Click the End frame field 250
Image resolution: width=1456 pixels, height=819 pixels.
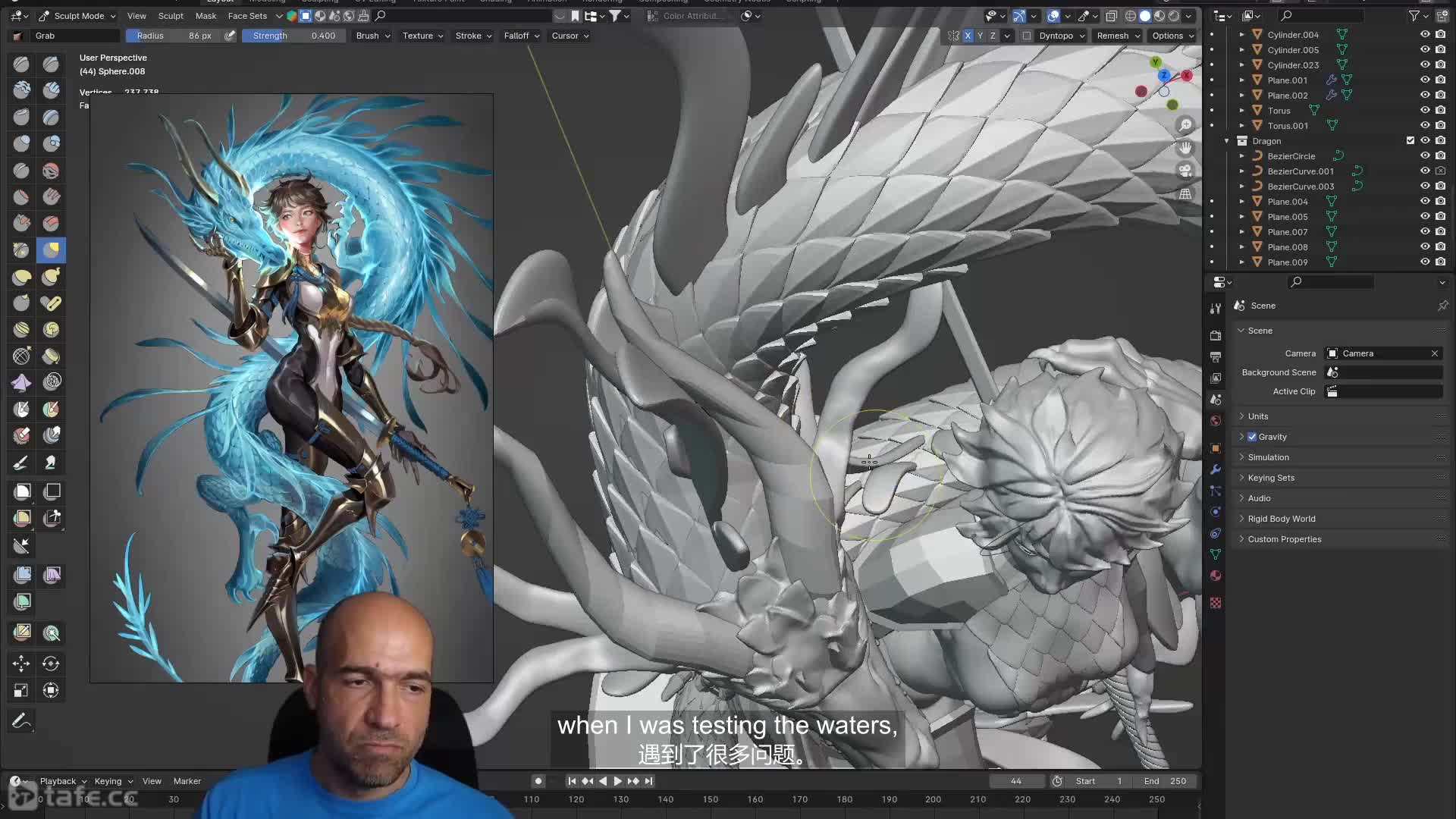click(1165, 781)
